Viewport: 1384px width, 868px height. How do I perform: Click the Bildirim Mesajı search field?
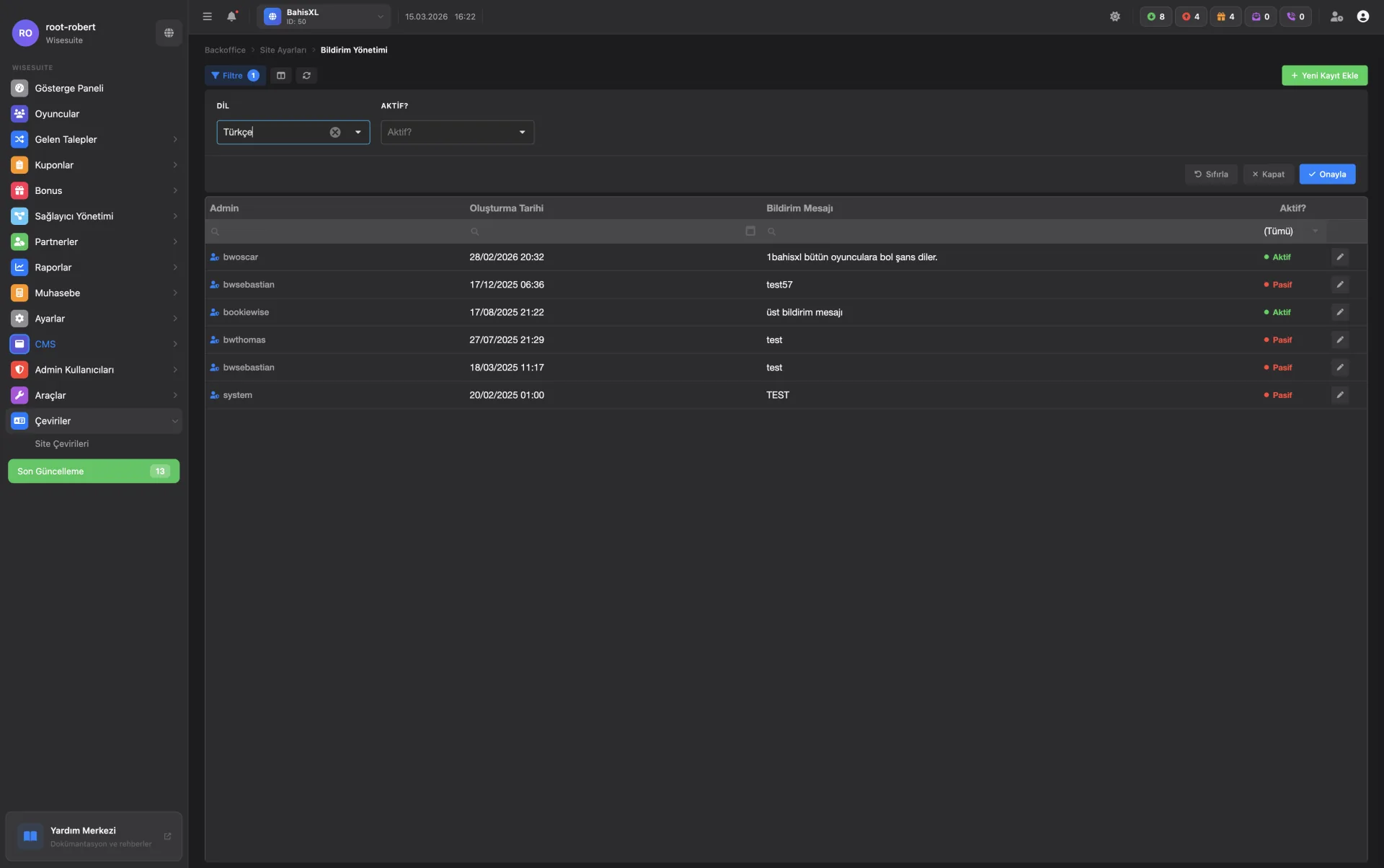pyautogui.click(x=1009, y=231)
